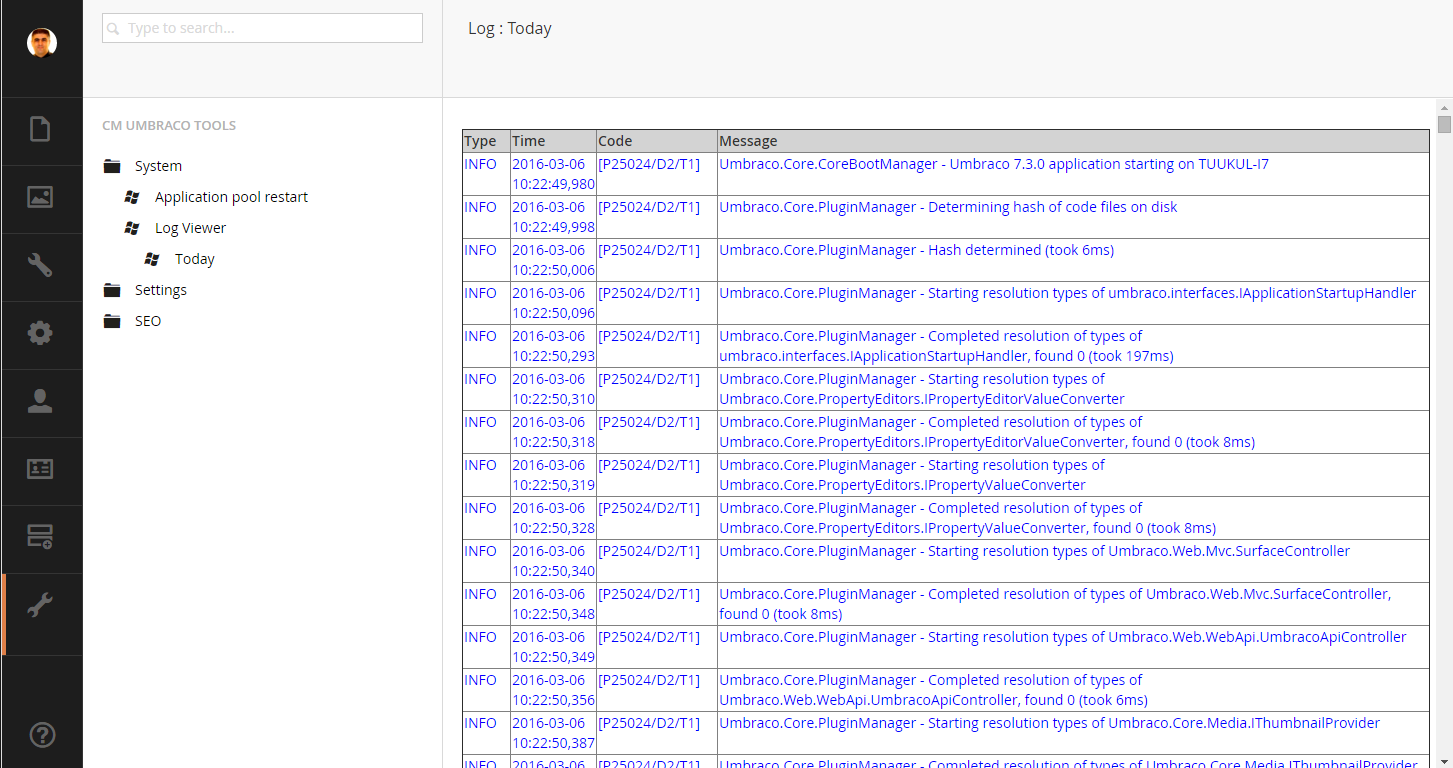The height and width of the screenshot is (768, 1453).
Task: Click the Completed resolution IPropertyEditorValueConverter (took 8ms) message
Action: tap(987, 432)
